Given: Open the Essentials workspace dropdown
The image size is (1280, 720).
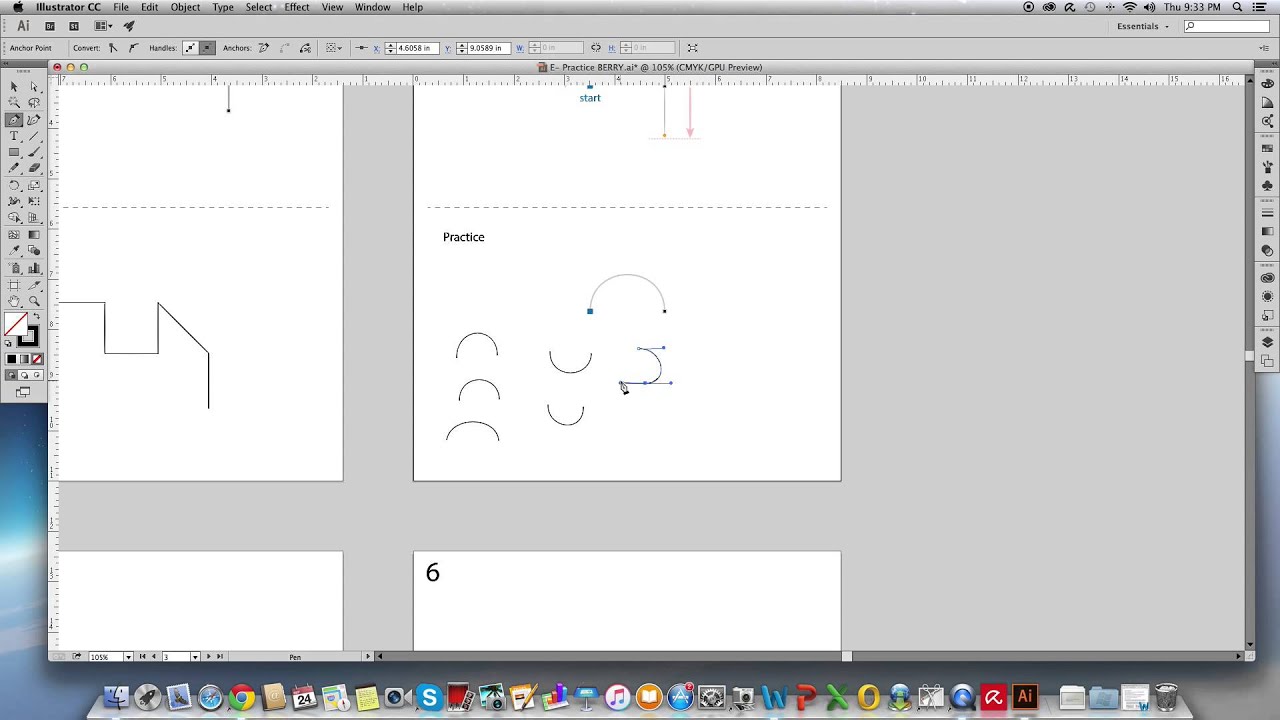Looking at the screenshot, I should click(1143, 26).
